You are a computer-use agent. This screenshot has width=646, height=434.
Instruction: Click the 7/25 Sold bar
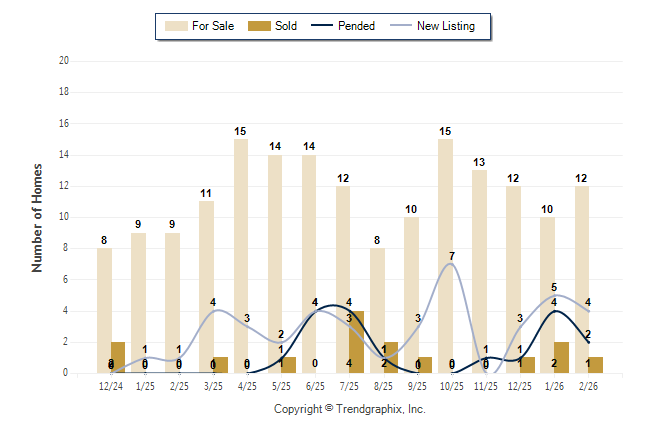click(357, 342)
